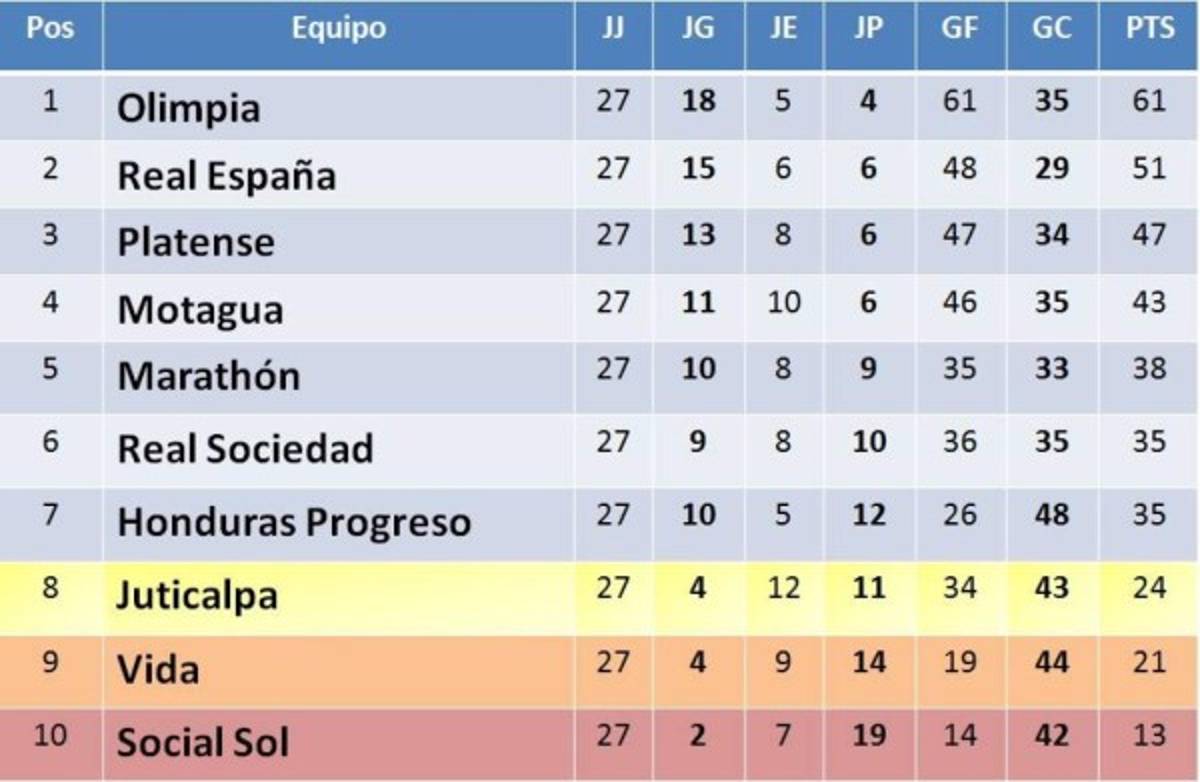Select the Juticalpa team cell
Image resolution: width=1200 pixels, height=782 pixels.
point(197,596)
